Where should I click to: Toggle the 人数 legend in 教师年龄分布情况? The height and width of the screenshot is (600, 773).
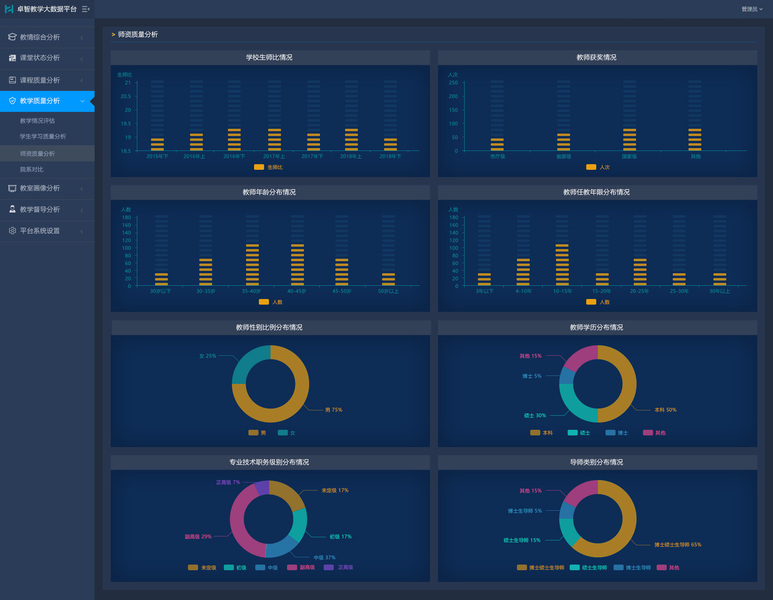point(271,302)
